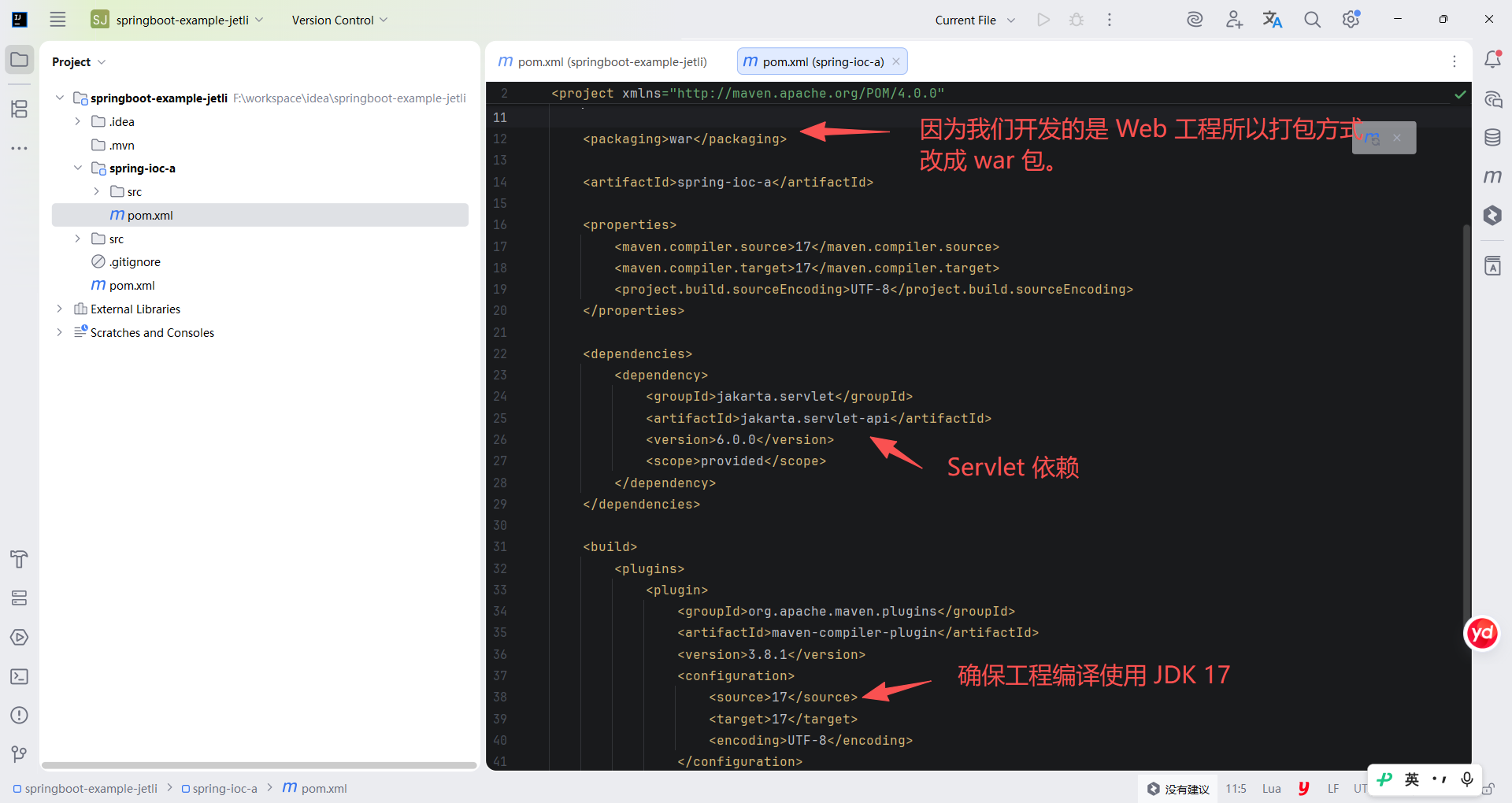The height and width of the screenshot is (803, 1512).
Task: Open the Current File run configuration dropdown
Action: click(x=975, y=20)
